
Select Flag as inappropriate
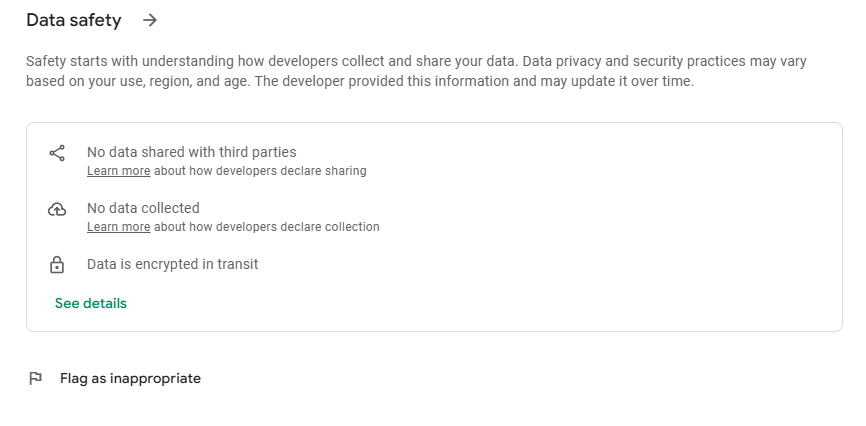(130, 378)
